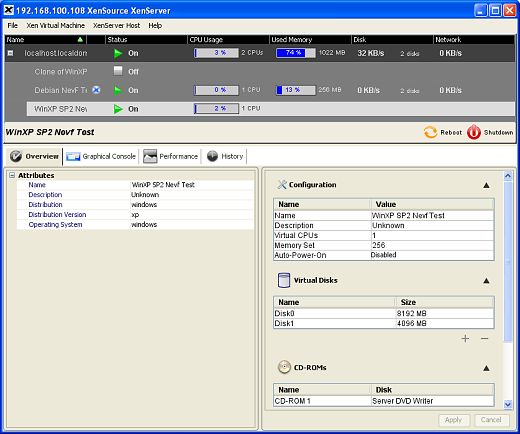Click the Reboot button label
520x434 pixels.
[451, 132]
